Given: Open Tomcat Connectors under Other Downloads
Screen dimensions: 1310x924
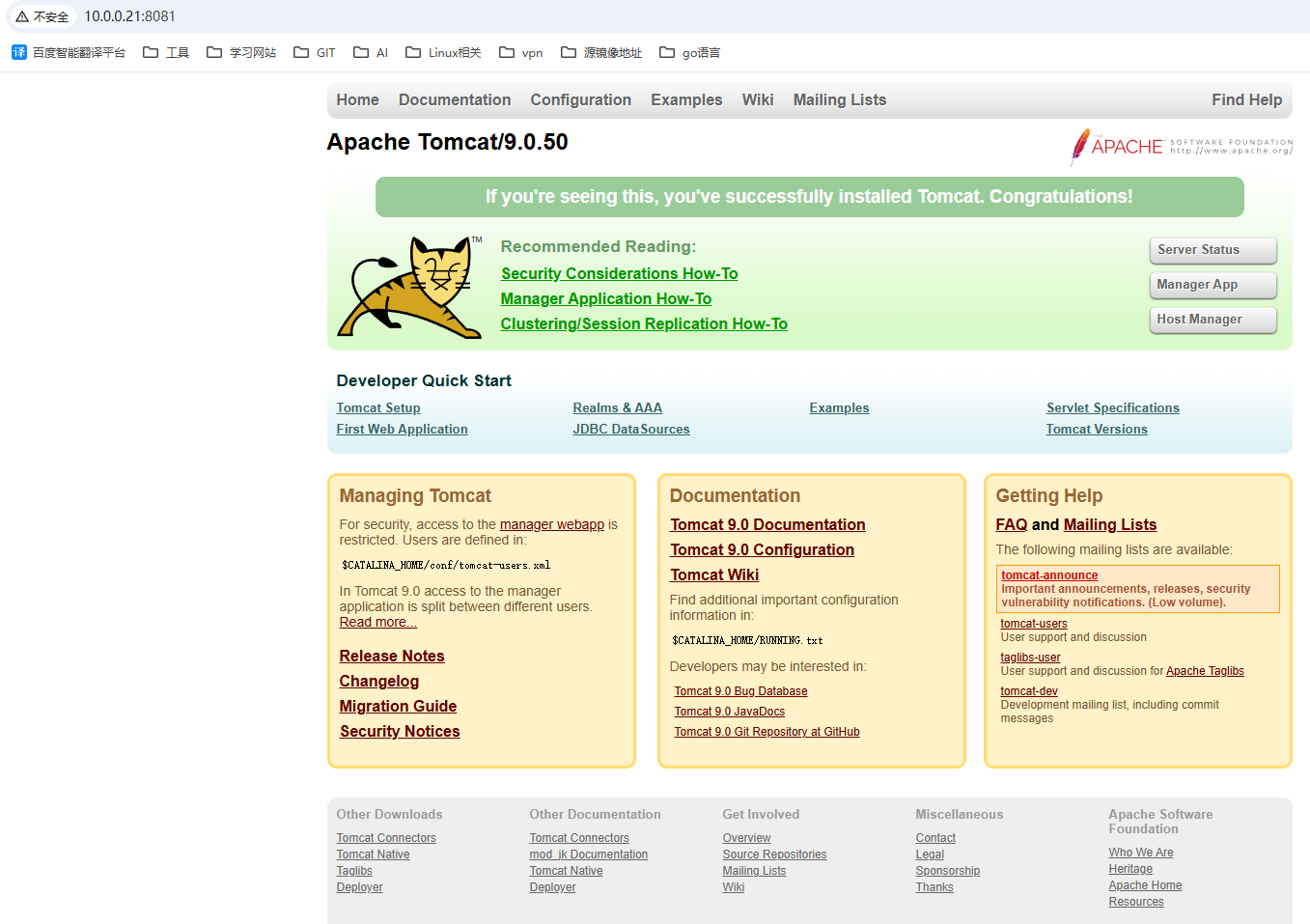Looking at the screenshot, I should [386, 838].
